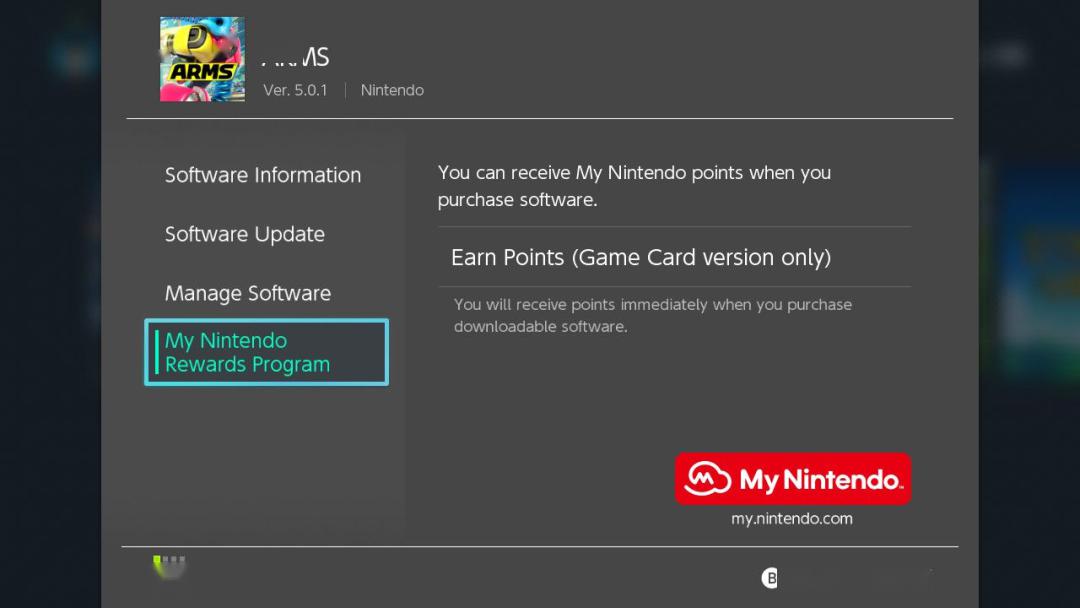Click the my.nintendo.com web address

[x=792, y=519]
